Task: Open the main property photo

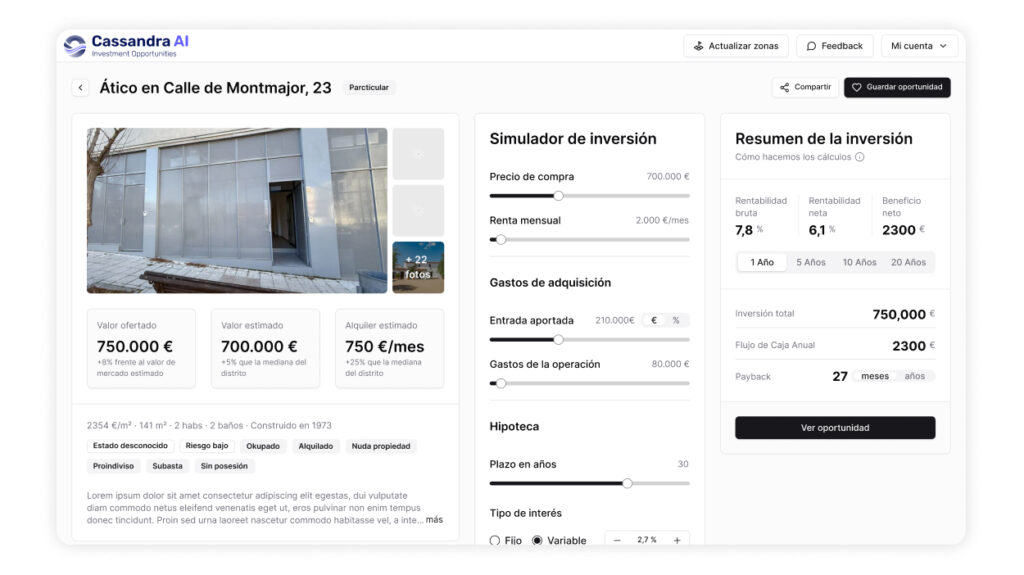Action: pos(237,210)
